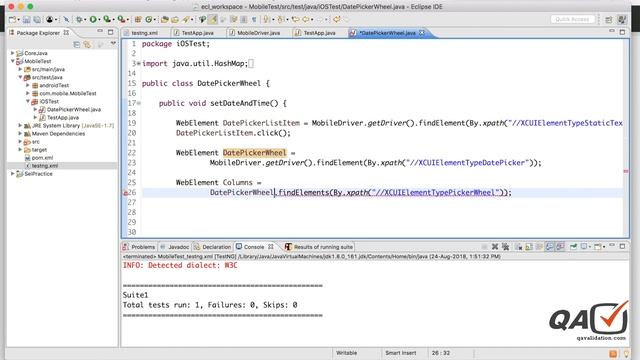Toggle Scroll Lock in Console
Viewport: 640px width, 360px height.
click(529, 247)
